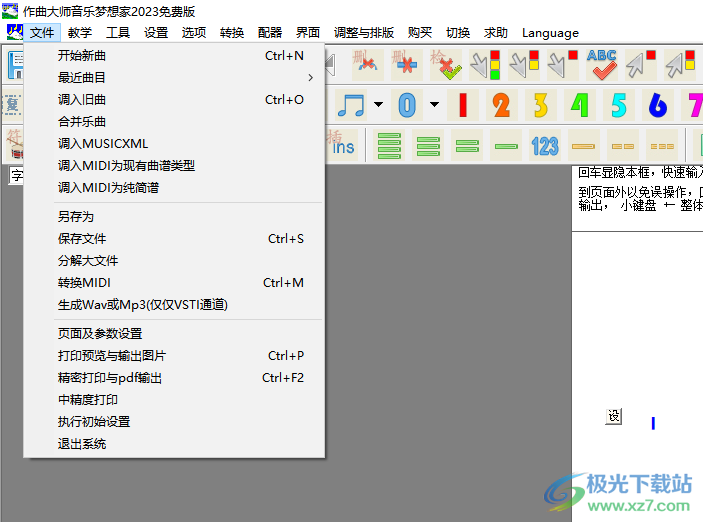The height and width of the screenshot is (522, 703).
Task: Click the two green lines icon
Action: coord(467,145)
